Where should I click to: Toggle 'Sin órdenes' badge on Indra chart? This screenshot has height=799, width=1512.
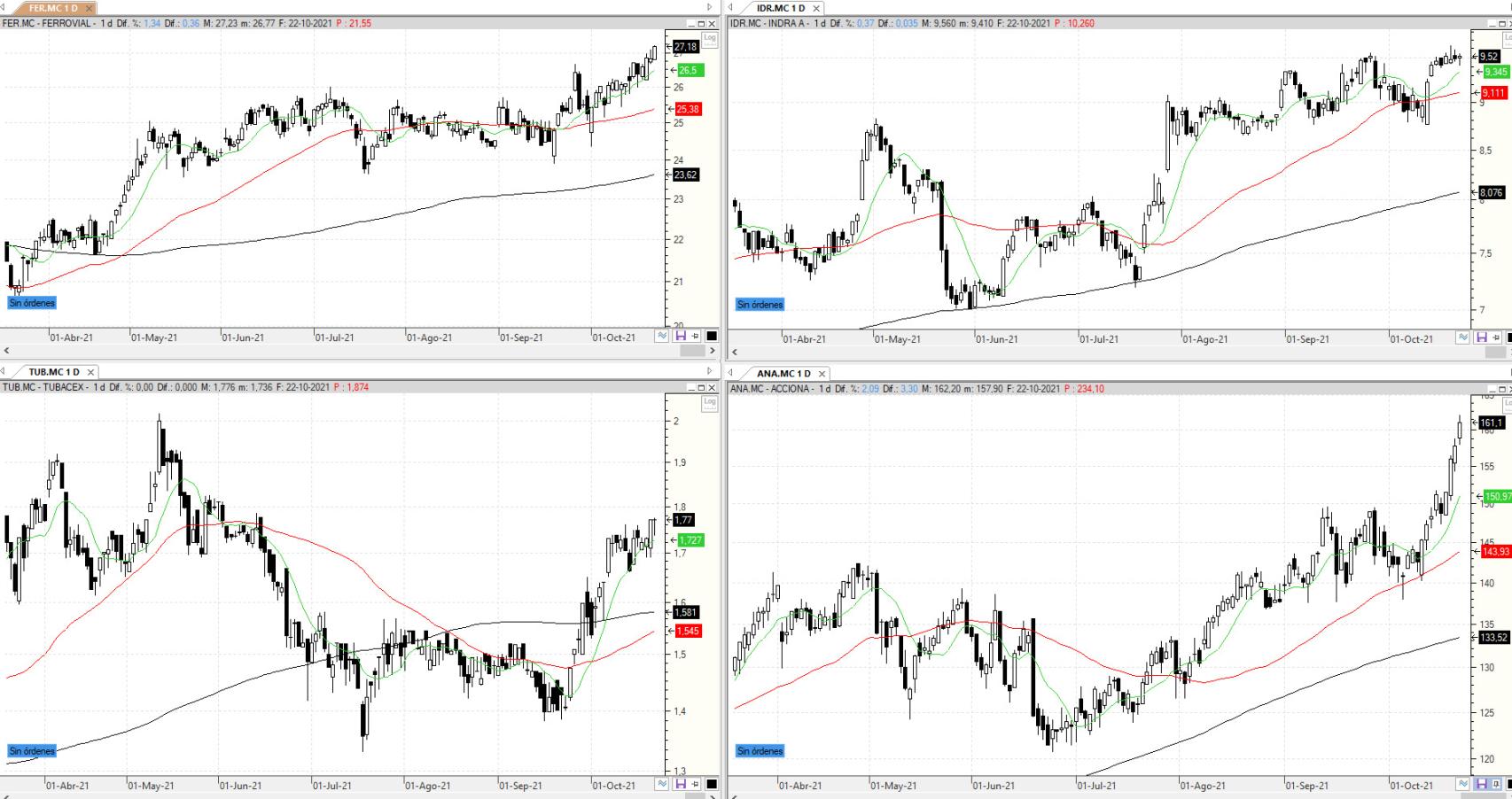[x=760, y=305]
